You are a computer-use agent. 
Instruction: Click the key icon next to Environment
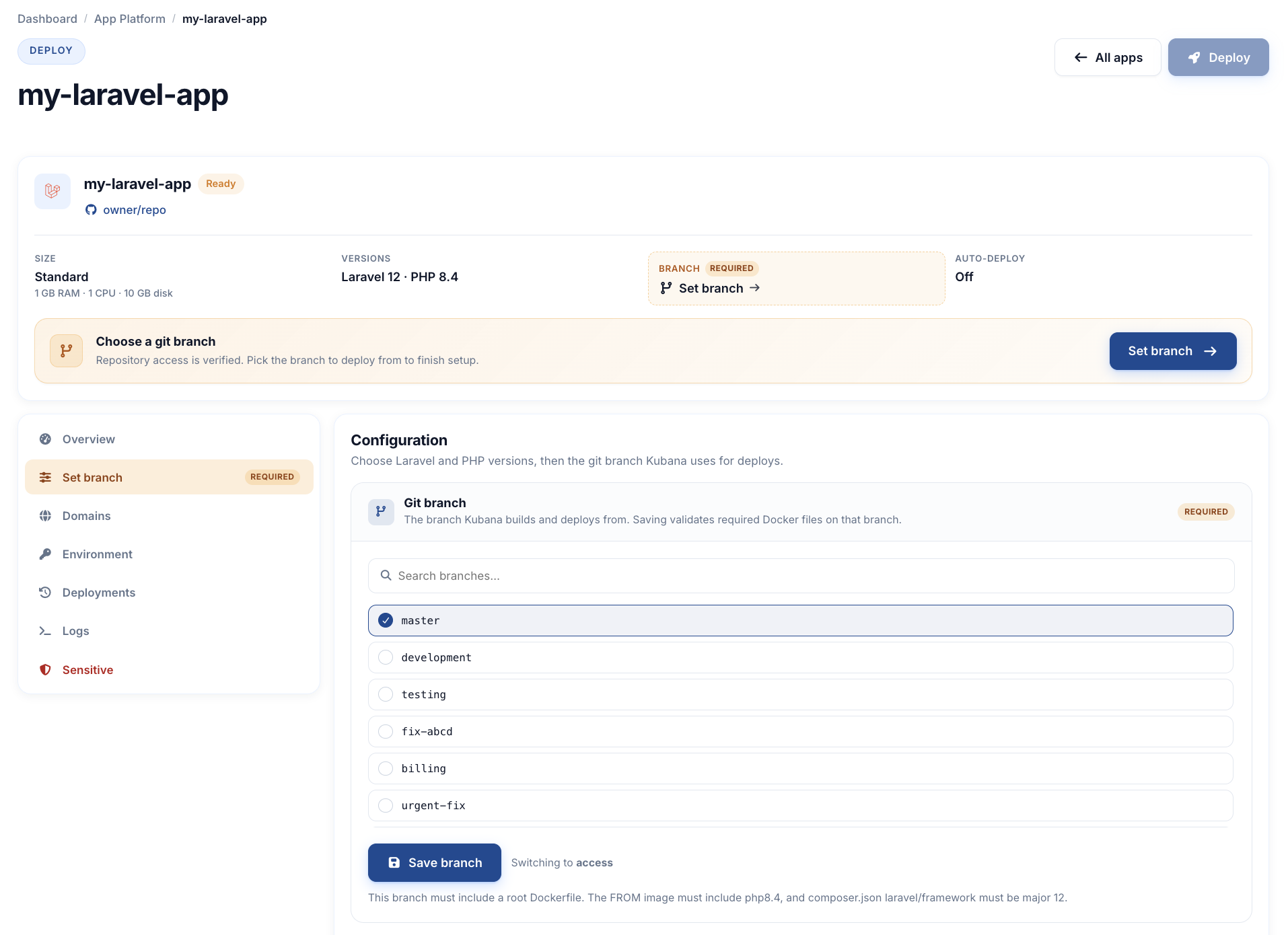(45, 554)
